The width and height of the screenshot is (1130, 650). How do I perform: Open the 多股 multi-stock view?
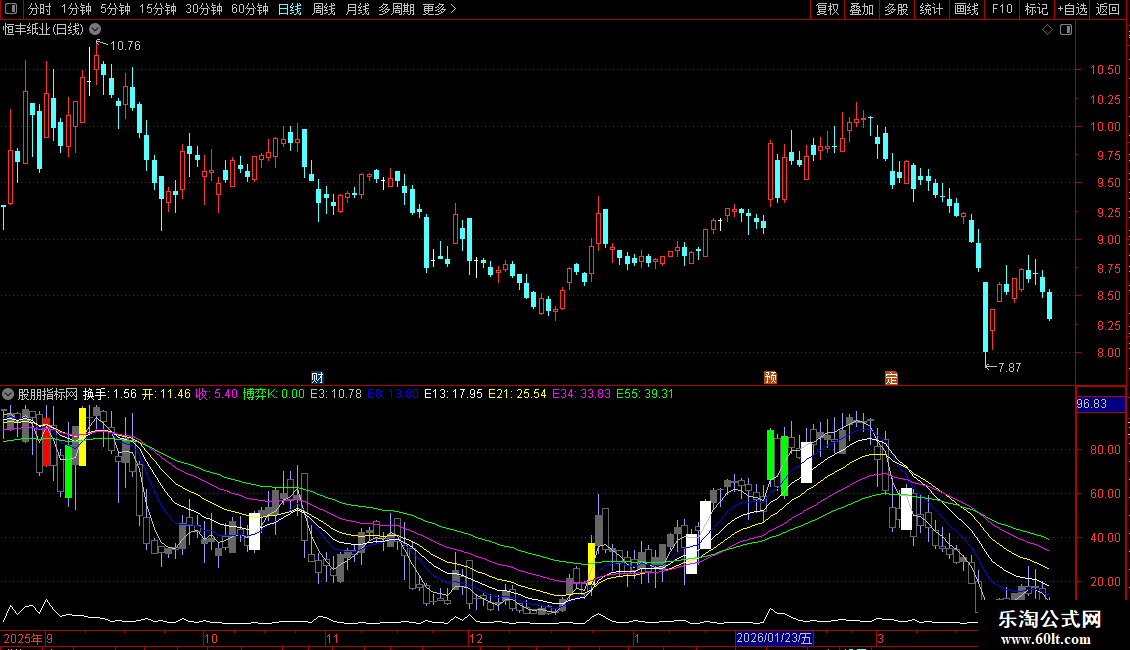tap(896, 9)
